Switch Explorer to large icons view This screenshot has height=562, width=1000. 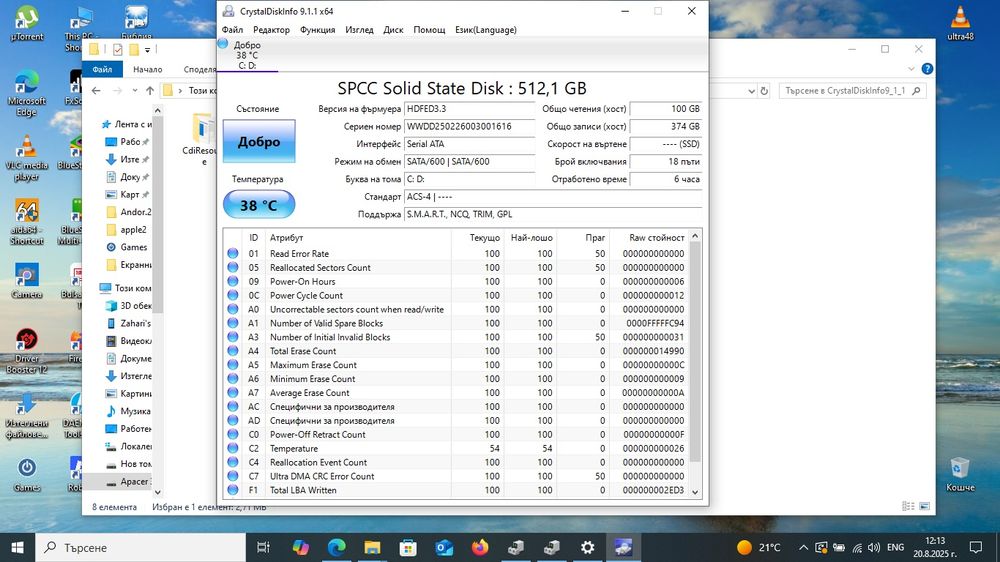924,506
